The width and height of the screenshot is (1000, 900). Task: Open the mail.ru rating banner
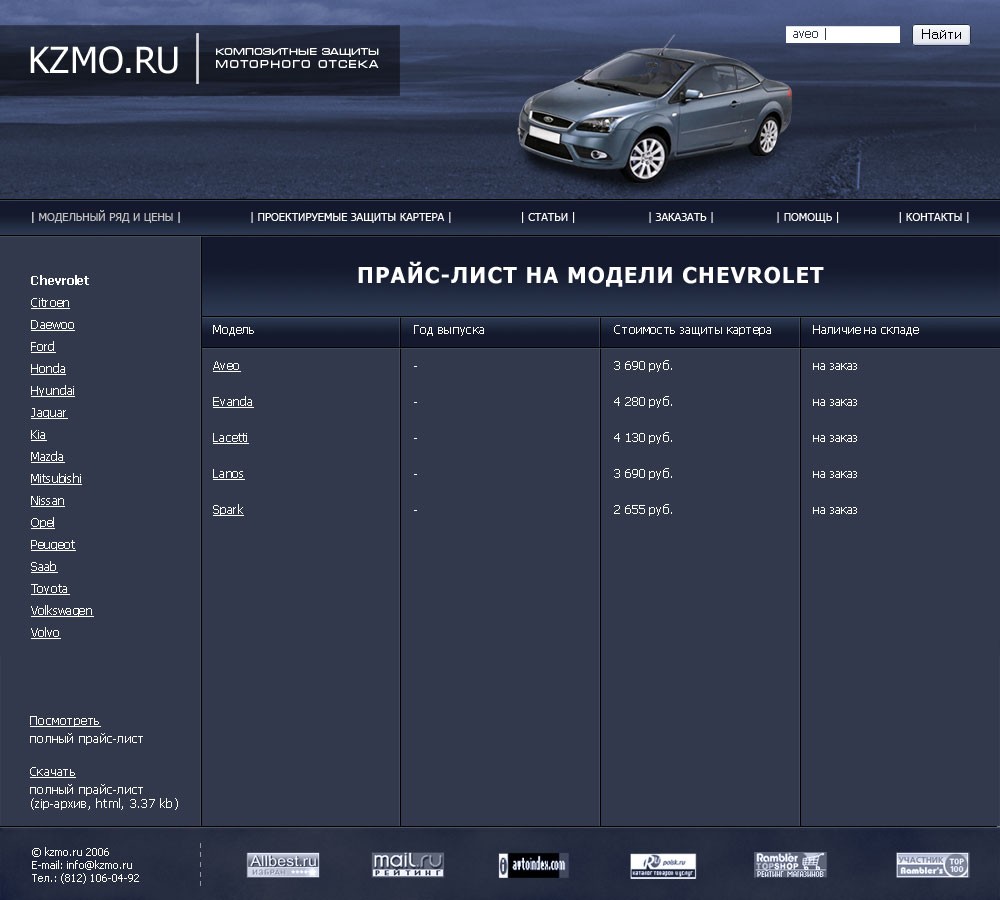(408, 865)
